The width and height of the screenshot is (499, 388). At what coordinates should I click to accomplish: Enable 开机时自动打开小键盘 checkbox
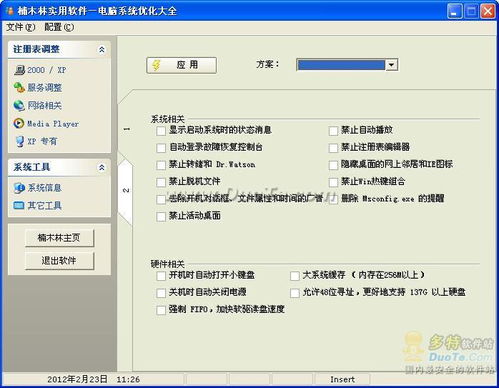(161, 276)
